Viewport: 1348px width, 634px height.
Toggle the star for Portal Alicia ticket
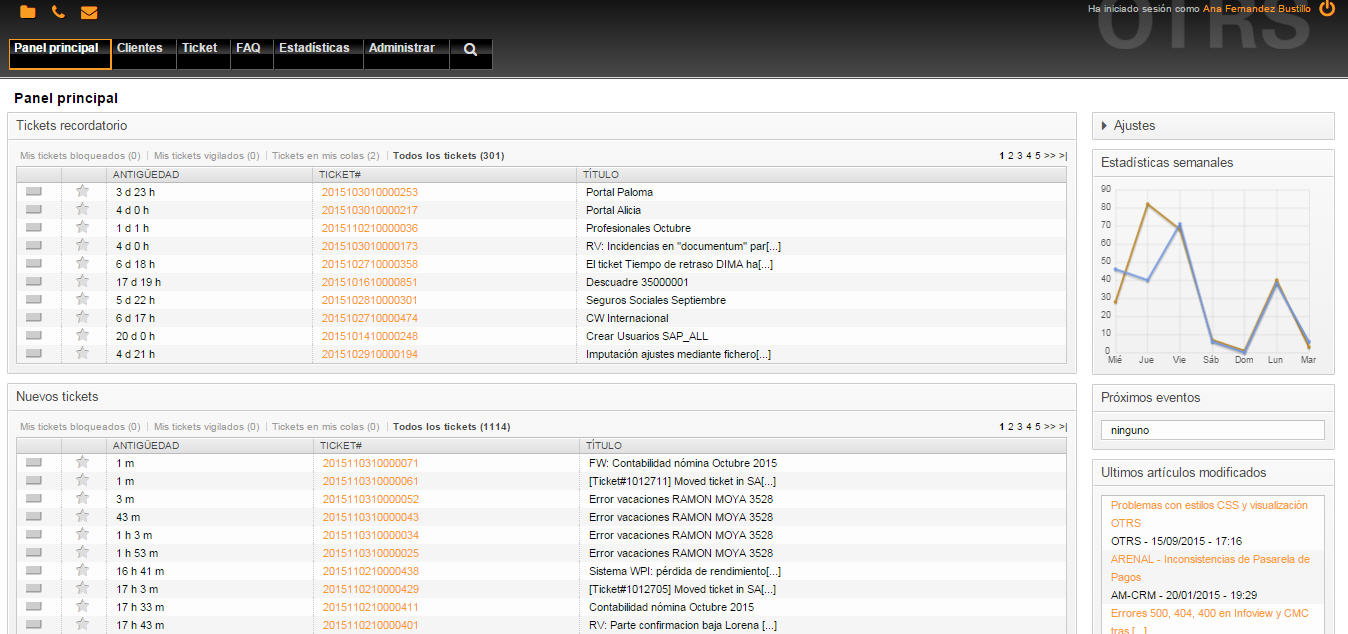[83, 209]
